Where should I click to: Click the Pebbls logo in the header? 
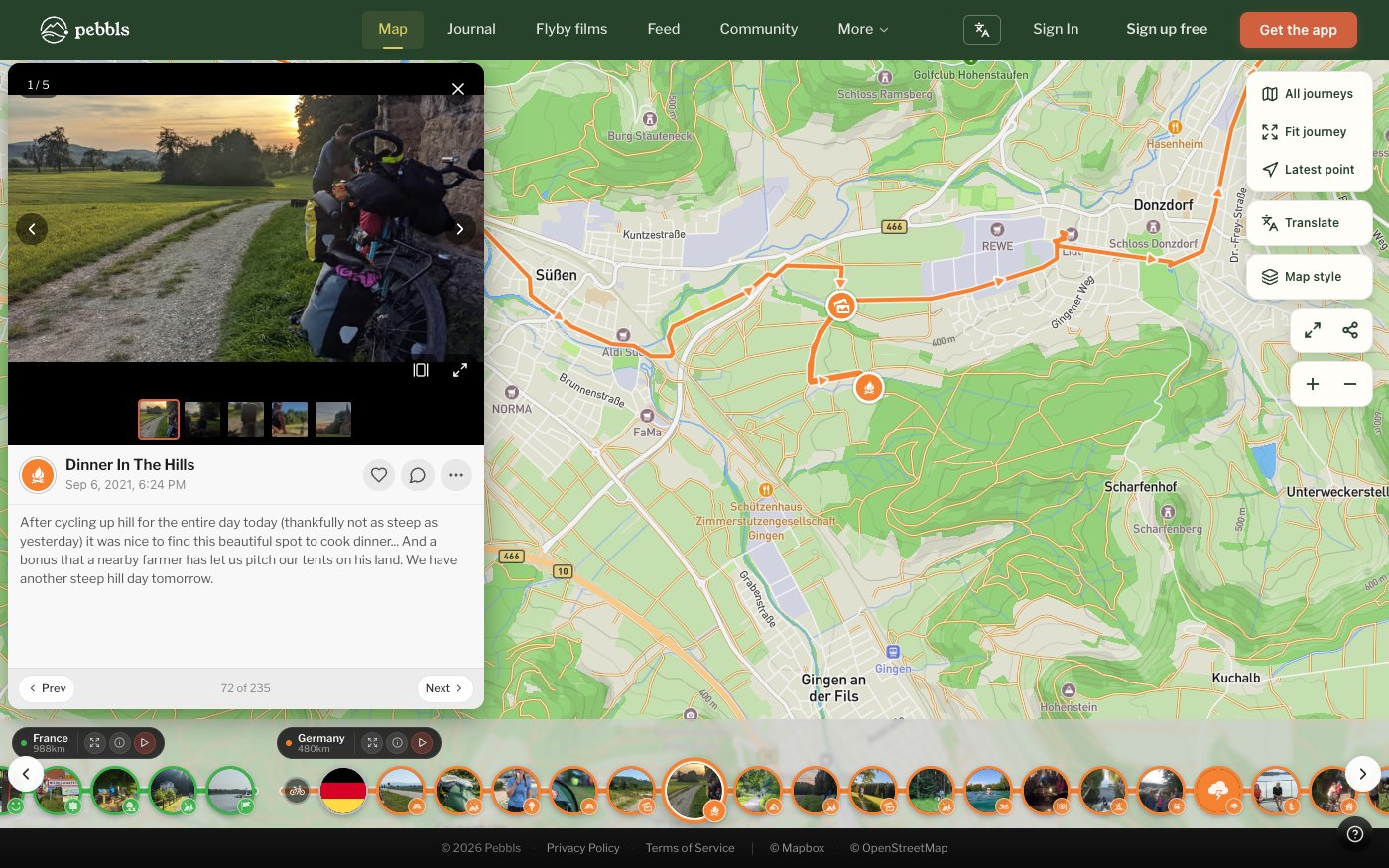tap(84, 30)
